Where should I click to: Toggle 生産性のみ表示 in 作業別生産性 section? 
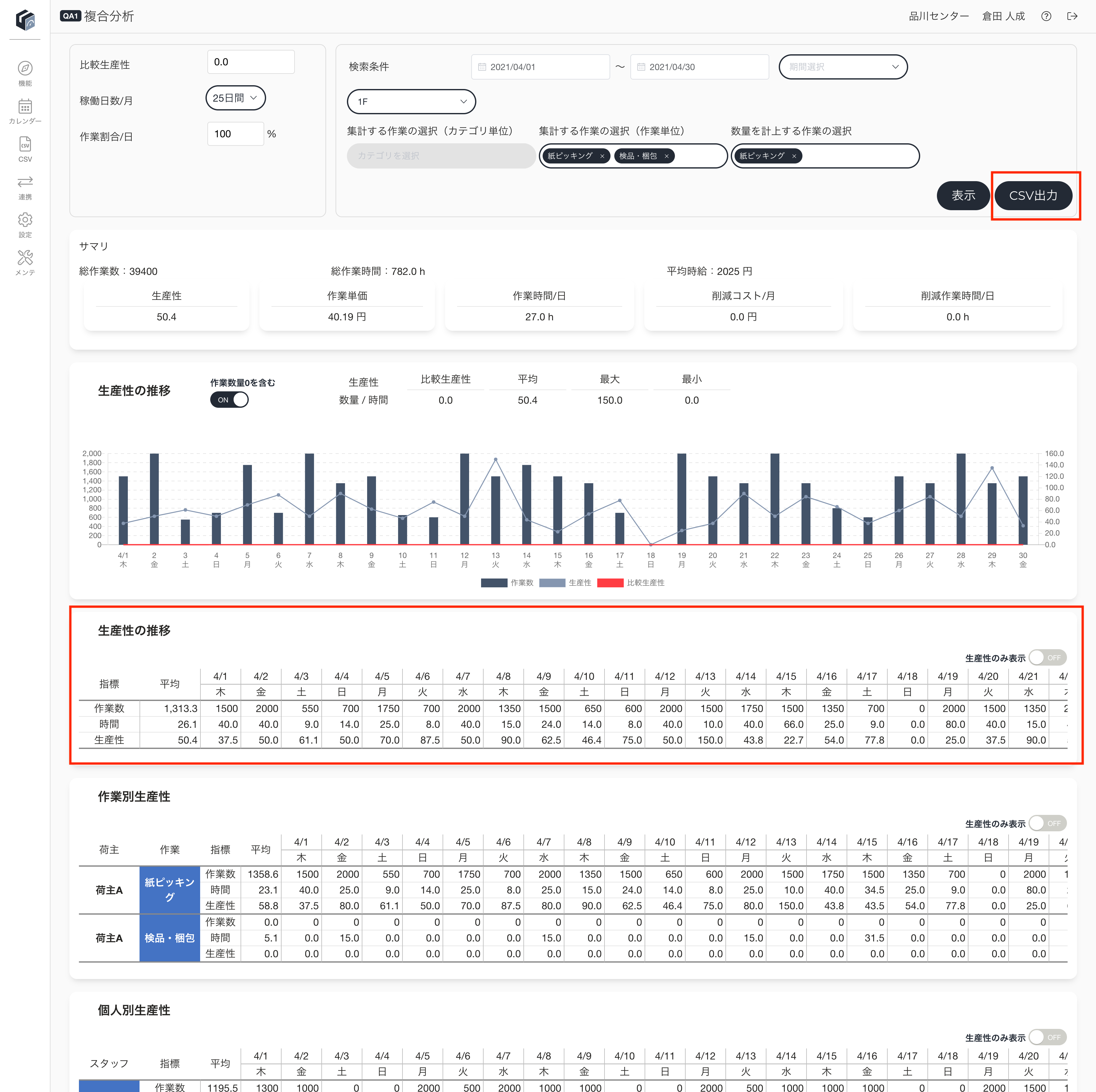point(1048,823)
